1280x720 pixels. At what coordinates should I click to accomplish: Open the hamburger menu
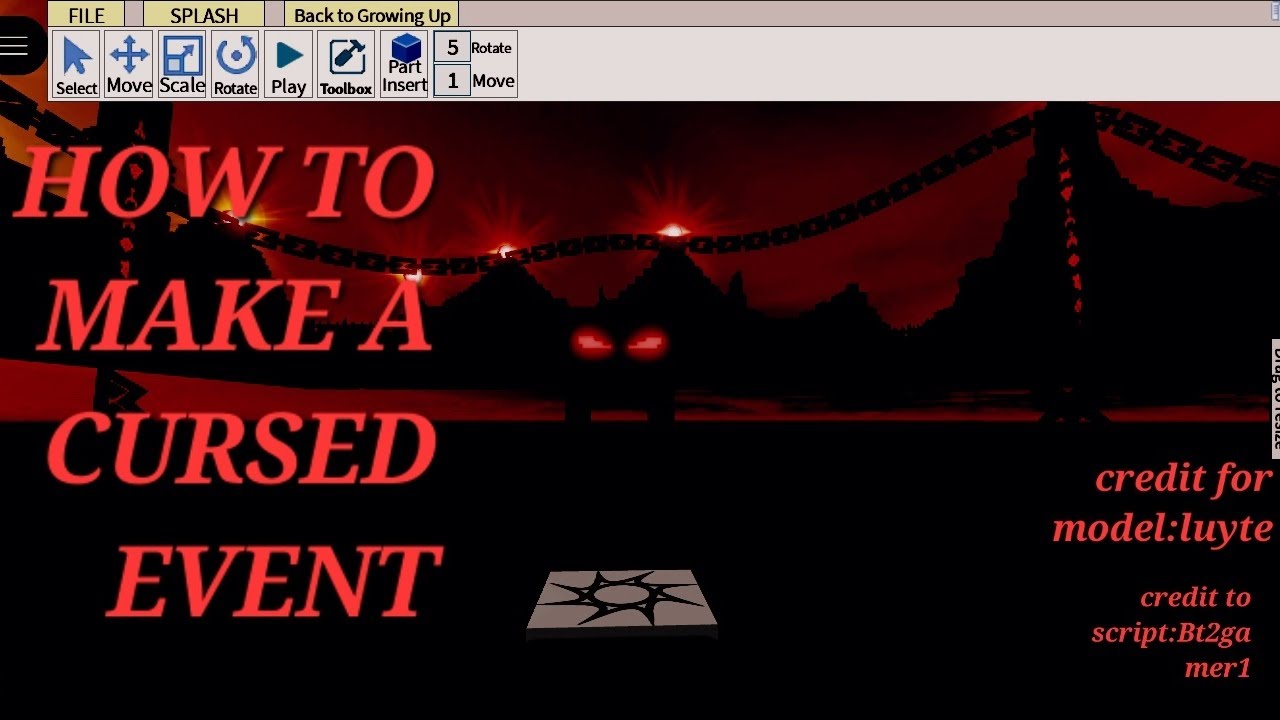point(15,45)
